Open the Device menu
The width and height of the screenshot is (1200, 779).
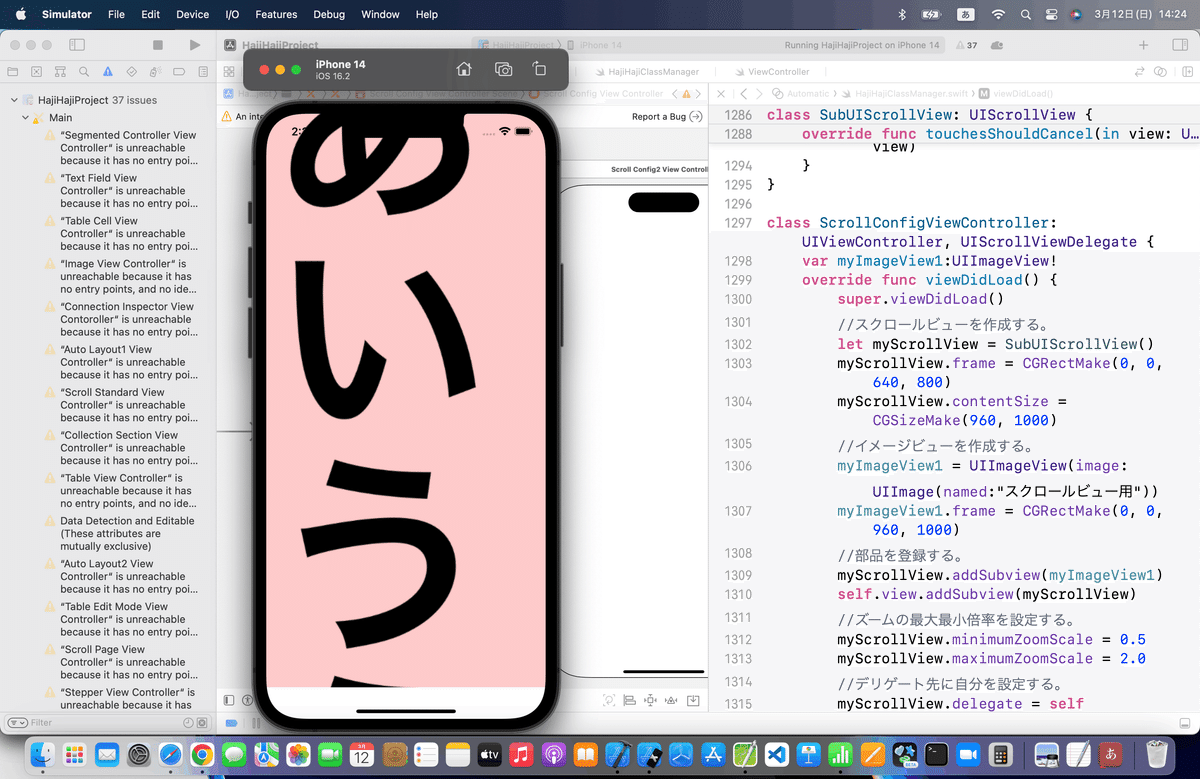coord(192,15)
